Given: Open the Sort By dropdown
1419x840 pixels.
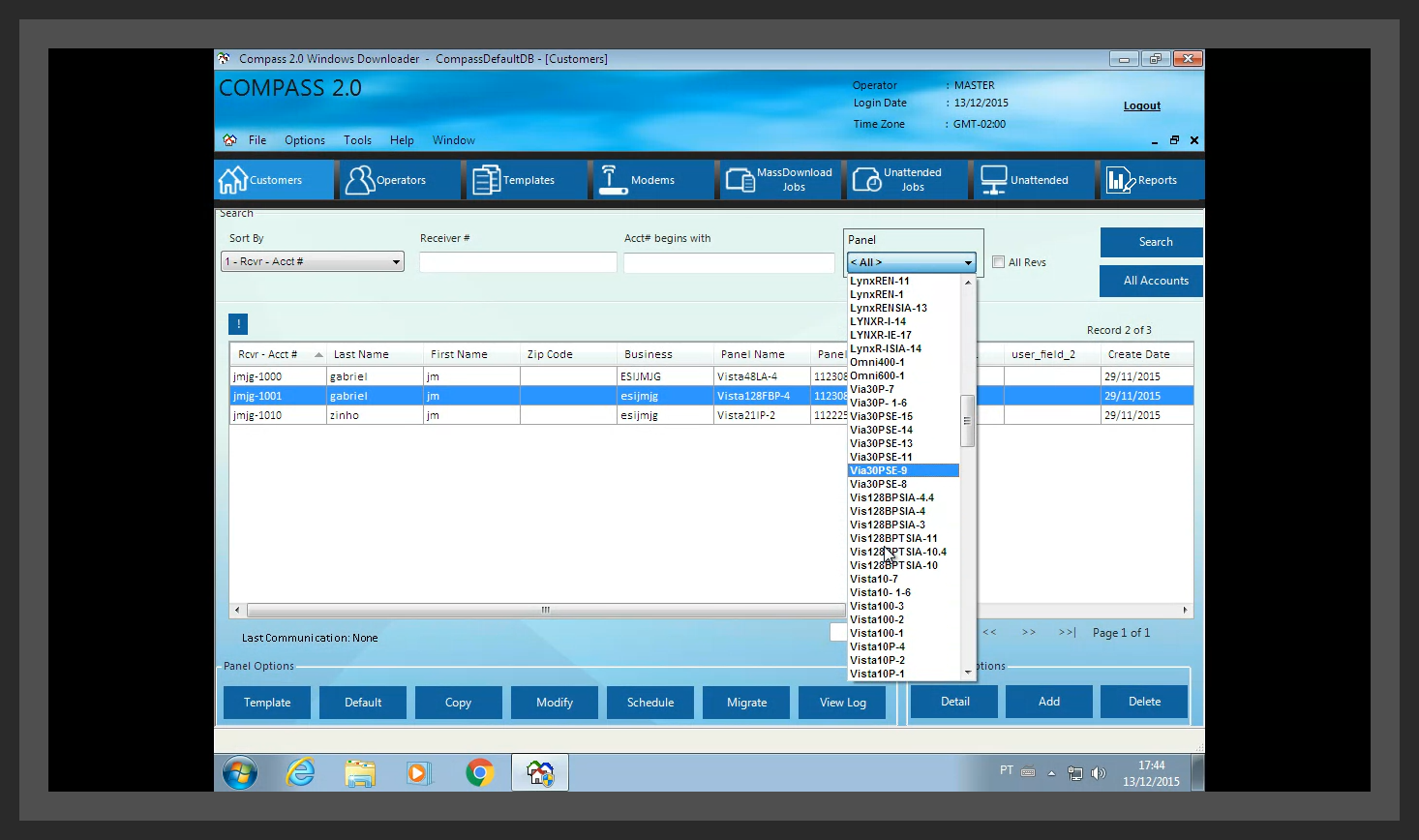Looking at the screenshot, I should pyautogui.click(x=313, y=261).
